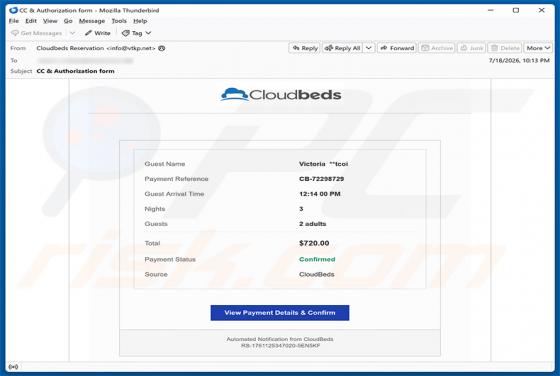Click Reply All button
560x376 pixels.
343,48
